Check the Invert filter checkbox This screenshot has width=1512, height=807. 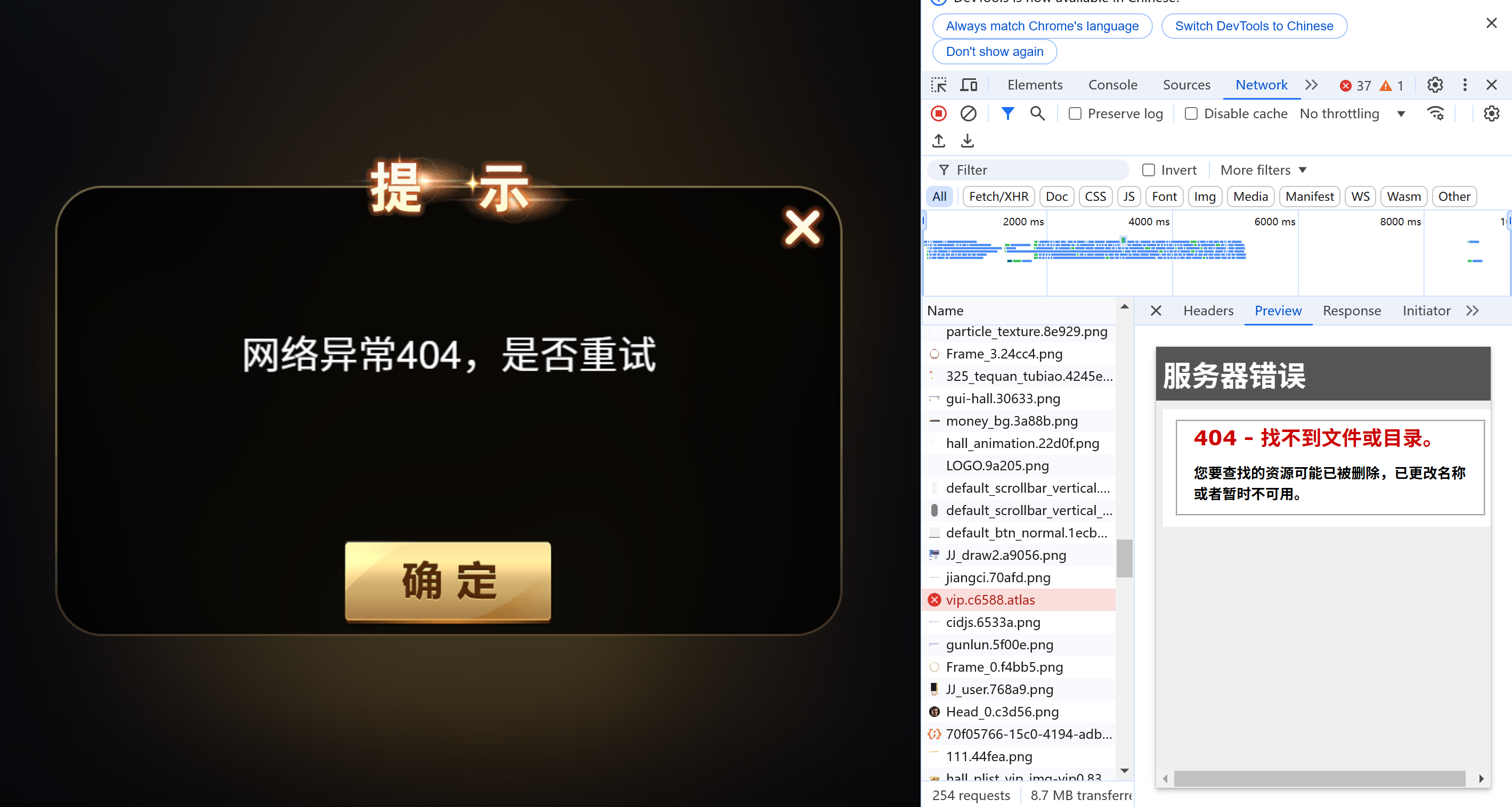click(x=1149, y=170)
